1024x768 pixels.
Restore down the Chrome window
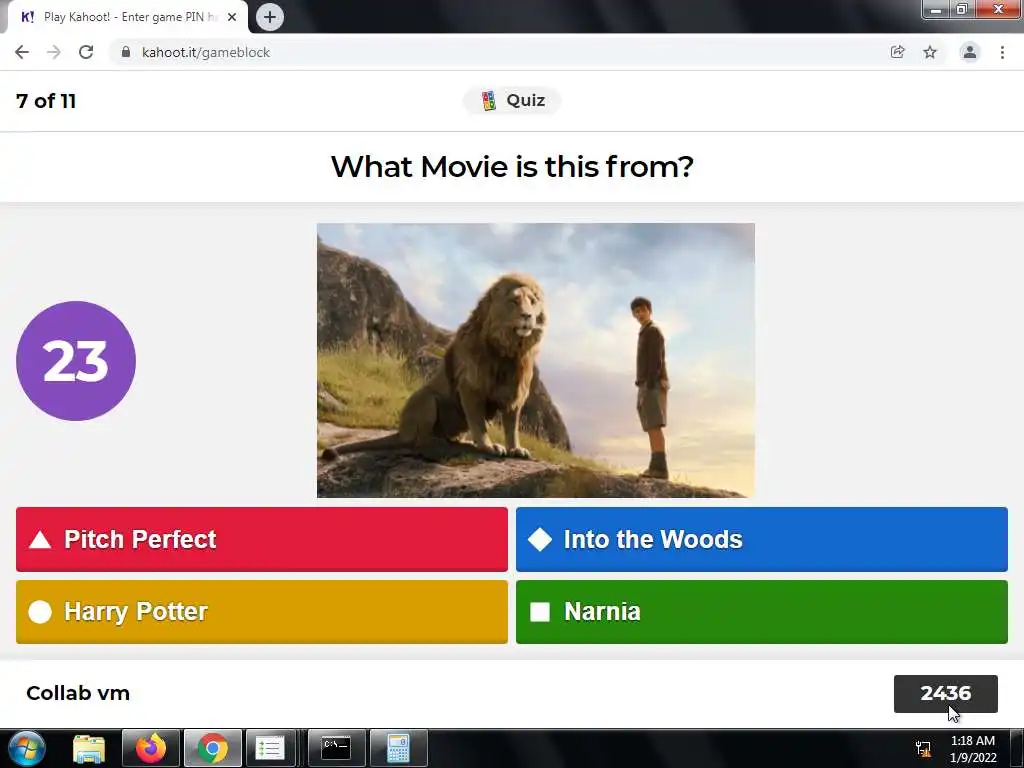click(962, 9)
